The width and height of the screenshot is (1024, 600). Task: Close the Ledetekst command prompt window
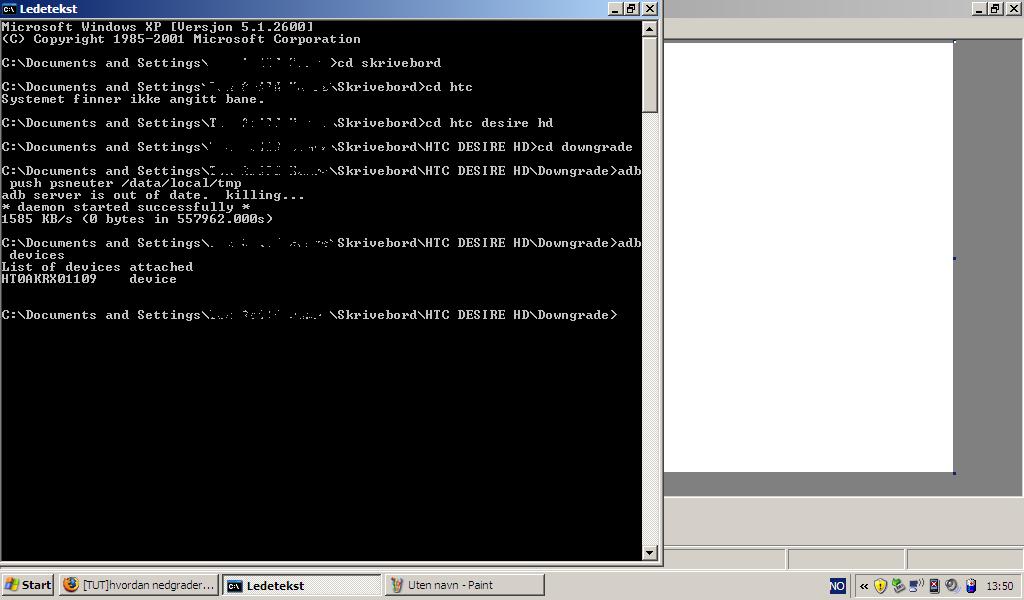coord(650,8)
